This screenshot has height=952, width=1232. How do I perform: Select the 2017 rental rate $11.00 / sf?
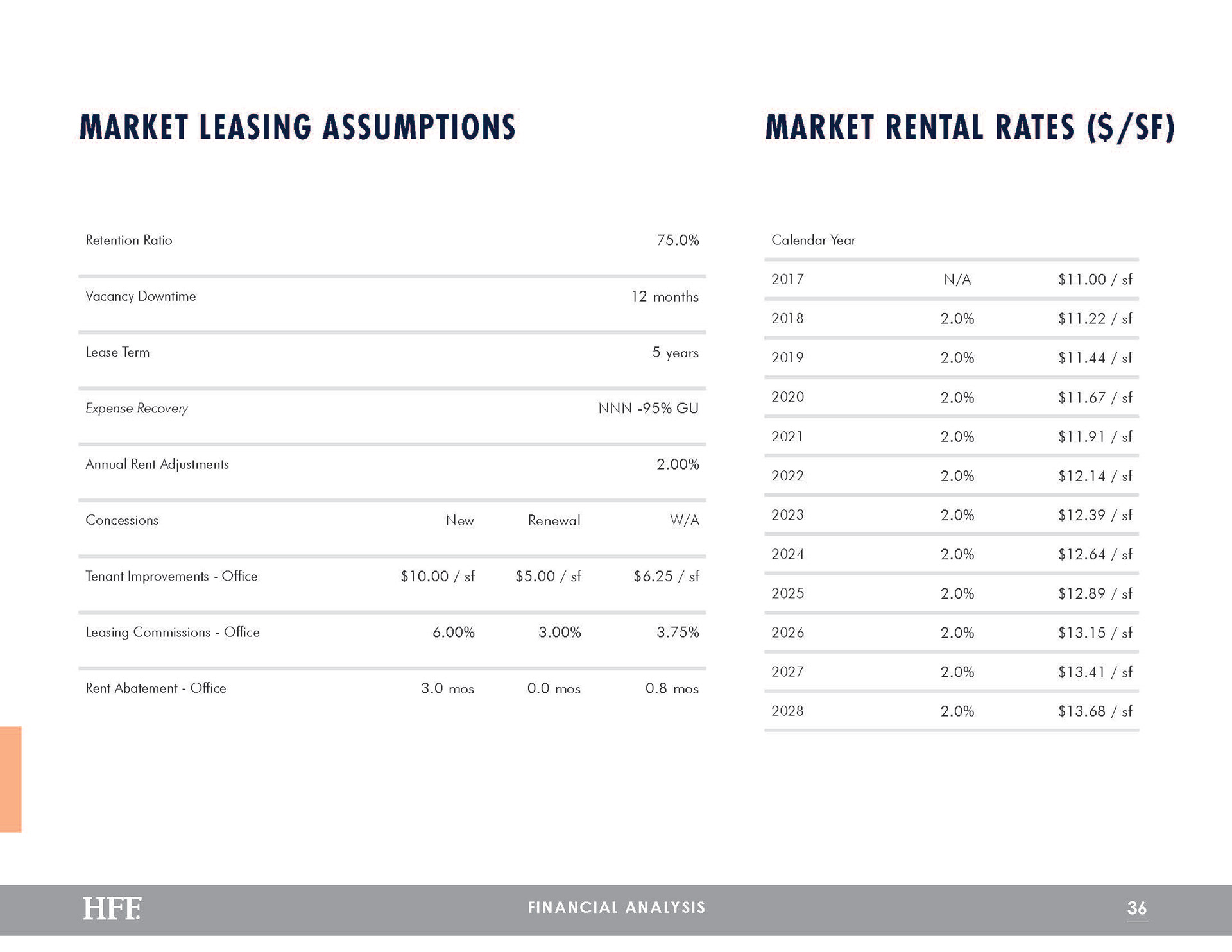[x=1095, y=279]
